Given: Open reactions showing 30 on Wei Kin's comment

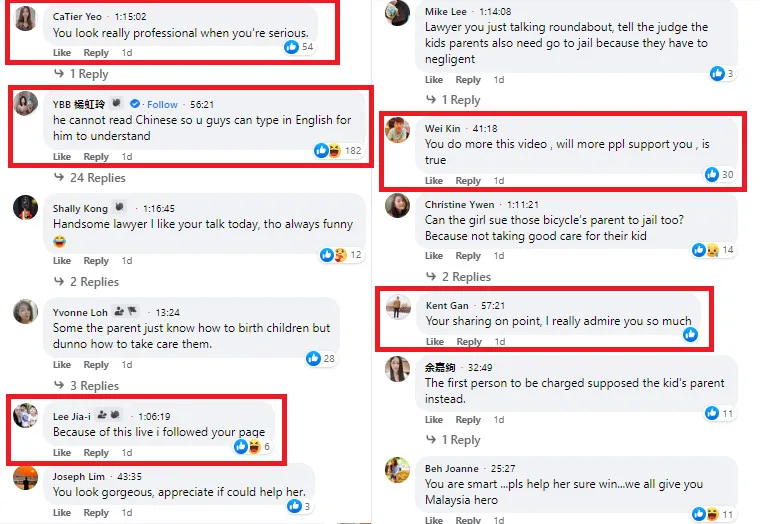Looking at the screenshot, I should (x=712, y=174).
